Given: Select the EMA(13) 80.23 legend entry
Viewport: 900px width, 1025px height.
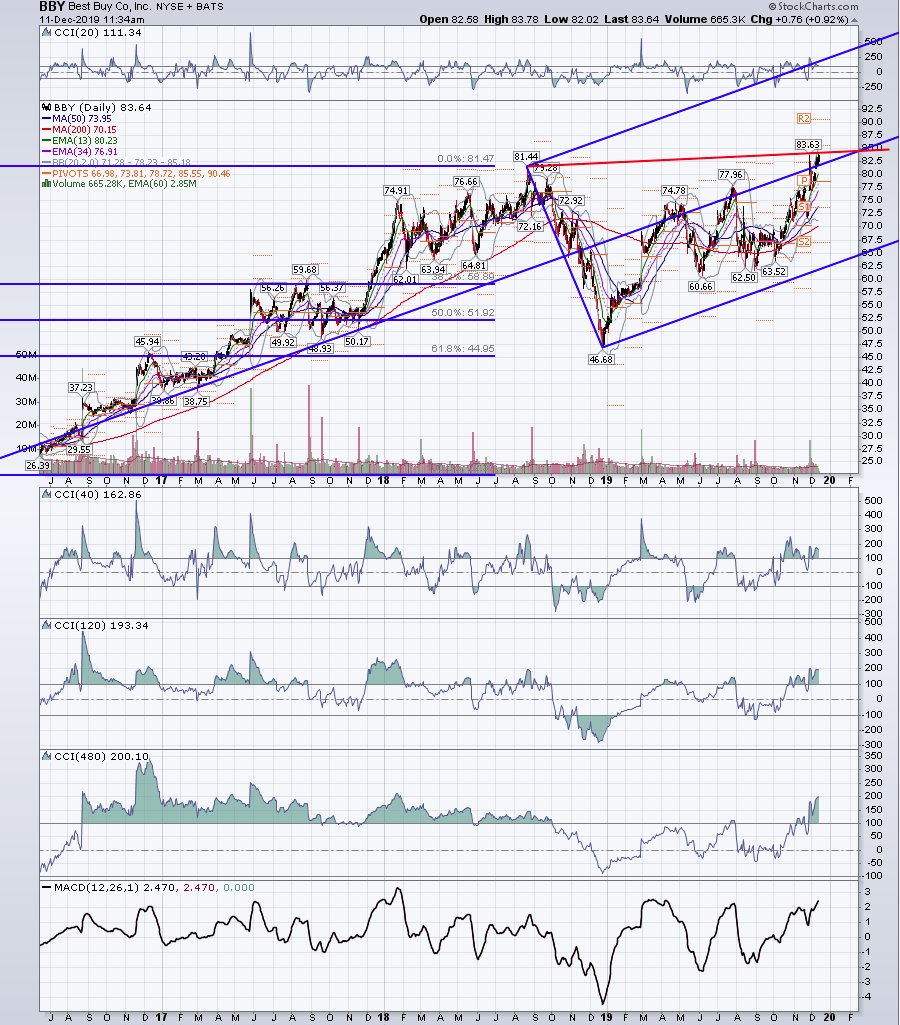Looking at the screenshot, I should tap(80, 141).
